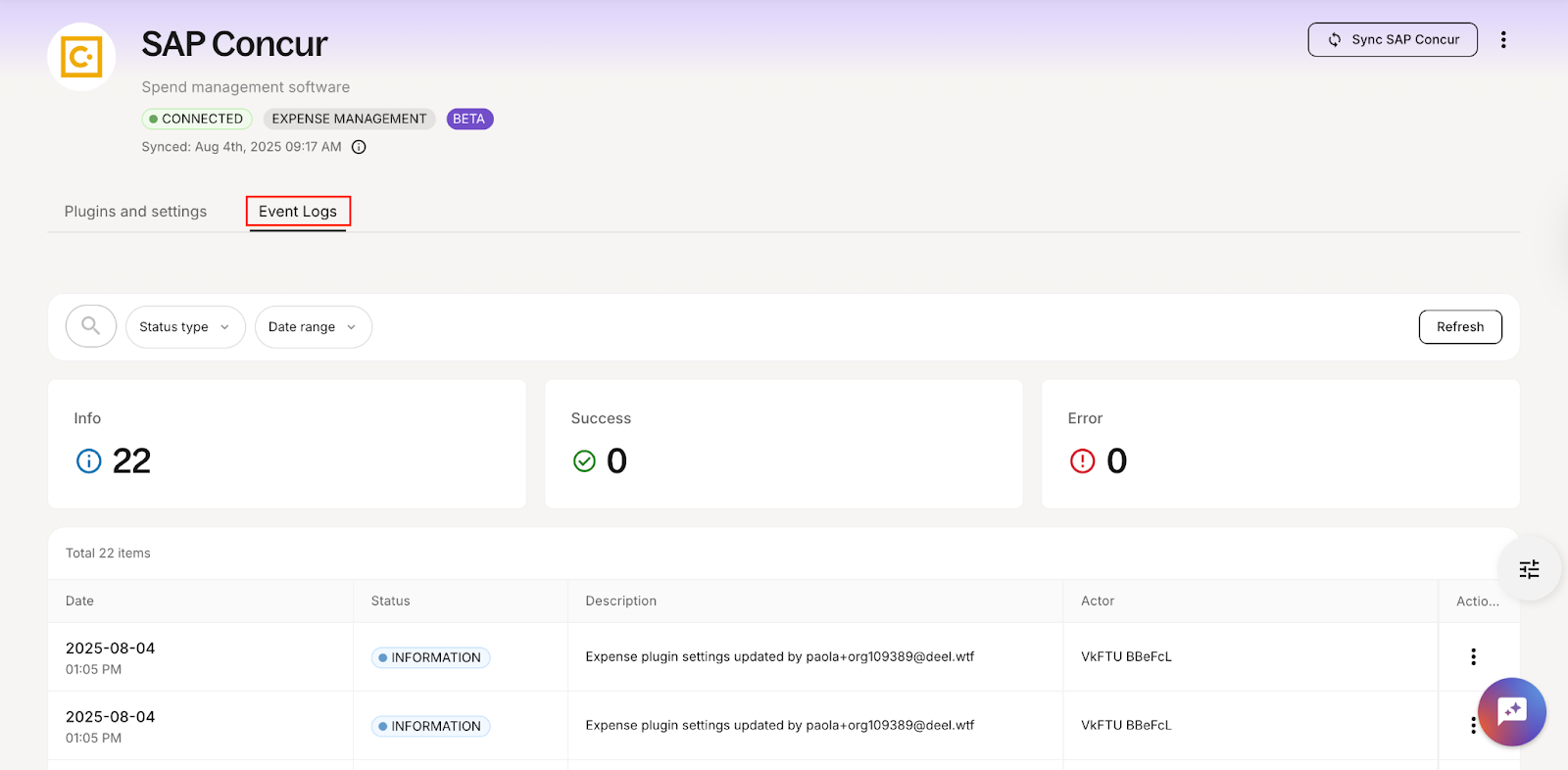Open the AI chat assistant bubble
Viewport: 1568px width, 770px height.
pyautogui.click(x=1511, y=711)
